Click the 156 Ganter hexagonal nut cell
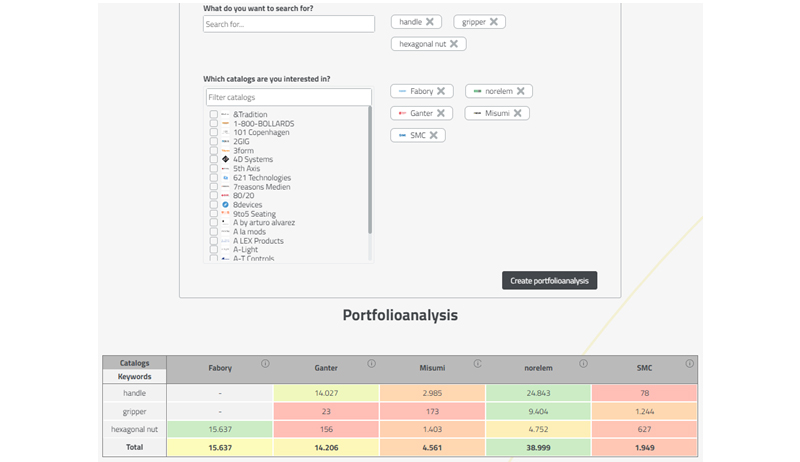800x462 pixels. 326,429
